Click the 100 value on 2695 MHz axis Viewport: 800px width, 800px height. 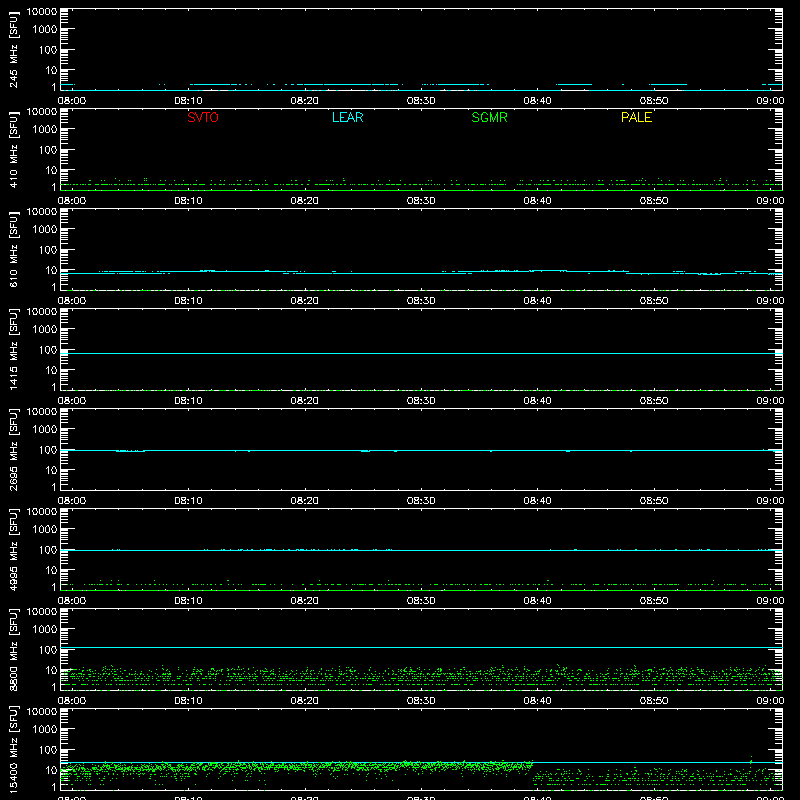pyautogui.click(x=48, y=450)
